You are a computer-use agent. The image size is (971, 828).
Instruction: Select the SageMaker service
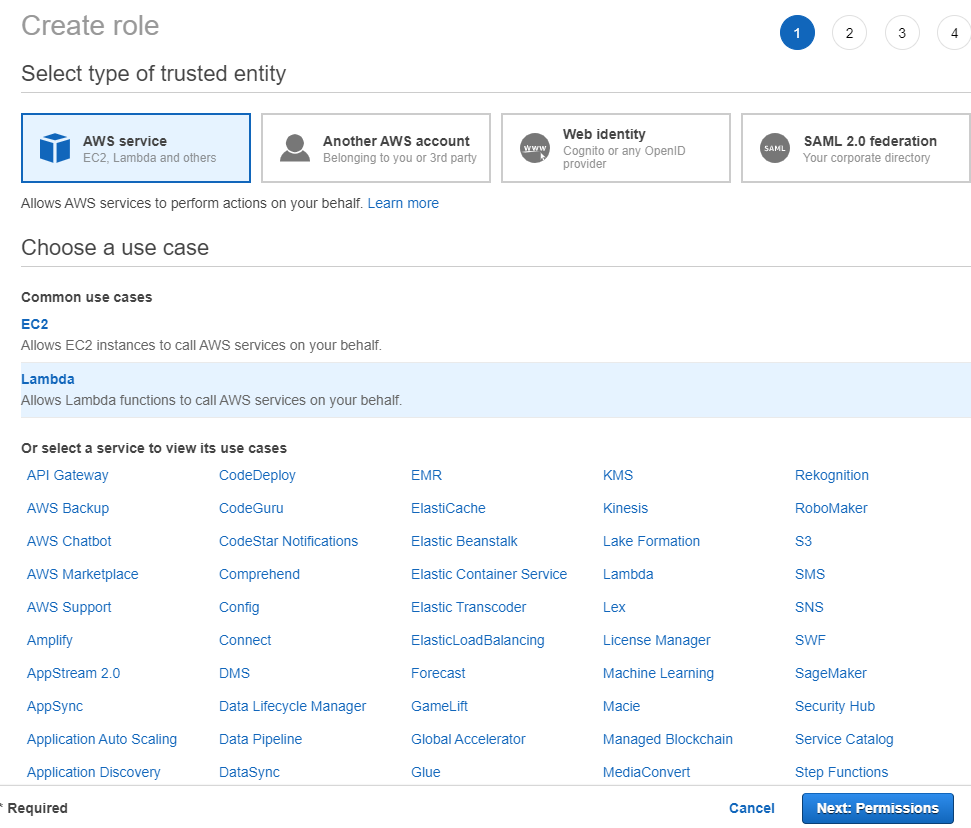click(x=831, y=673)
